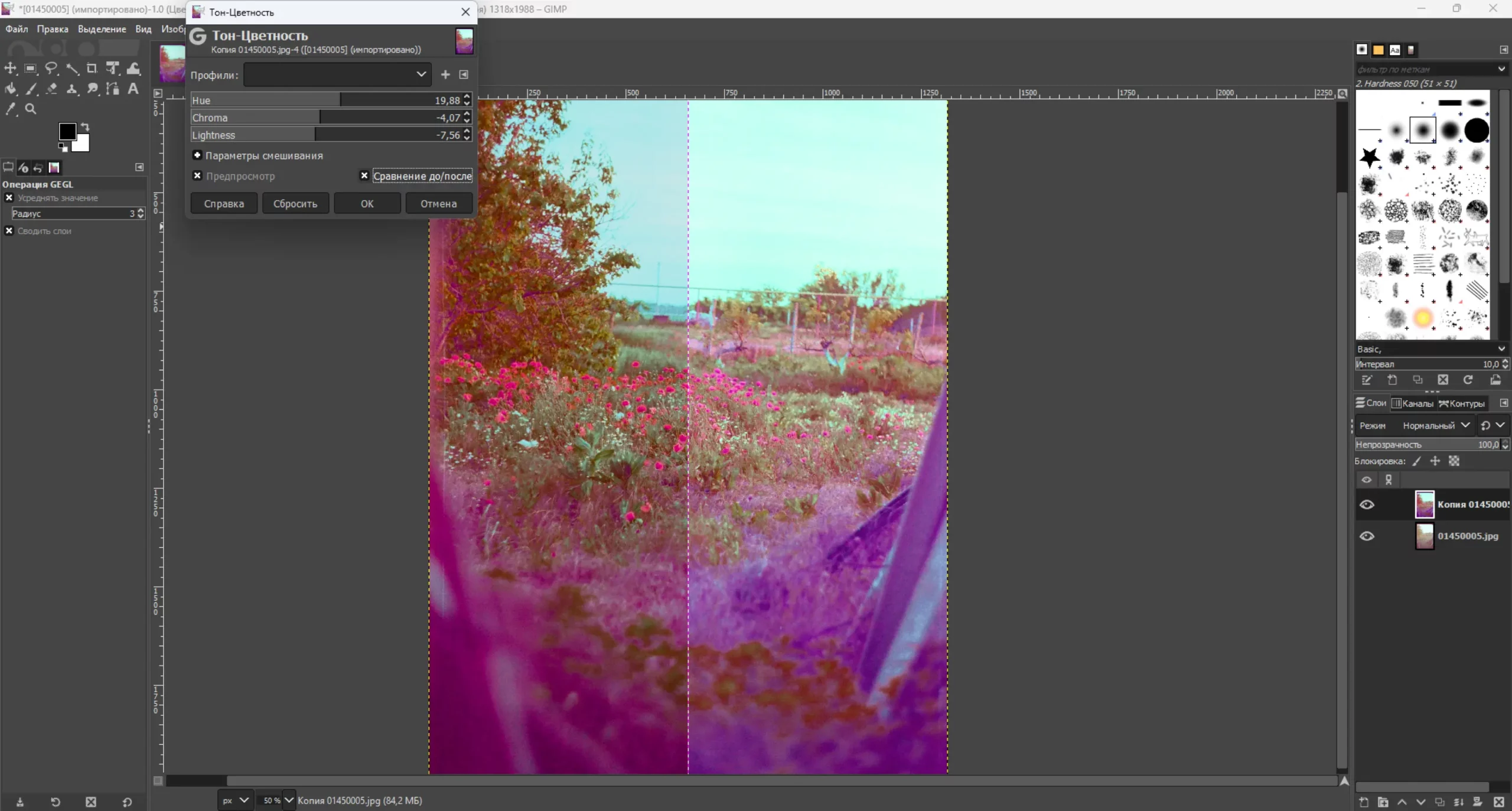
Task: Disable the Сравнение до/после split view
Action: (364, 176)
